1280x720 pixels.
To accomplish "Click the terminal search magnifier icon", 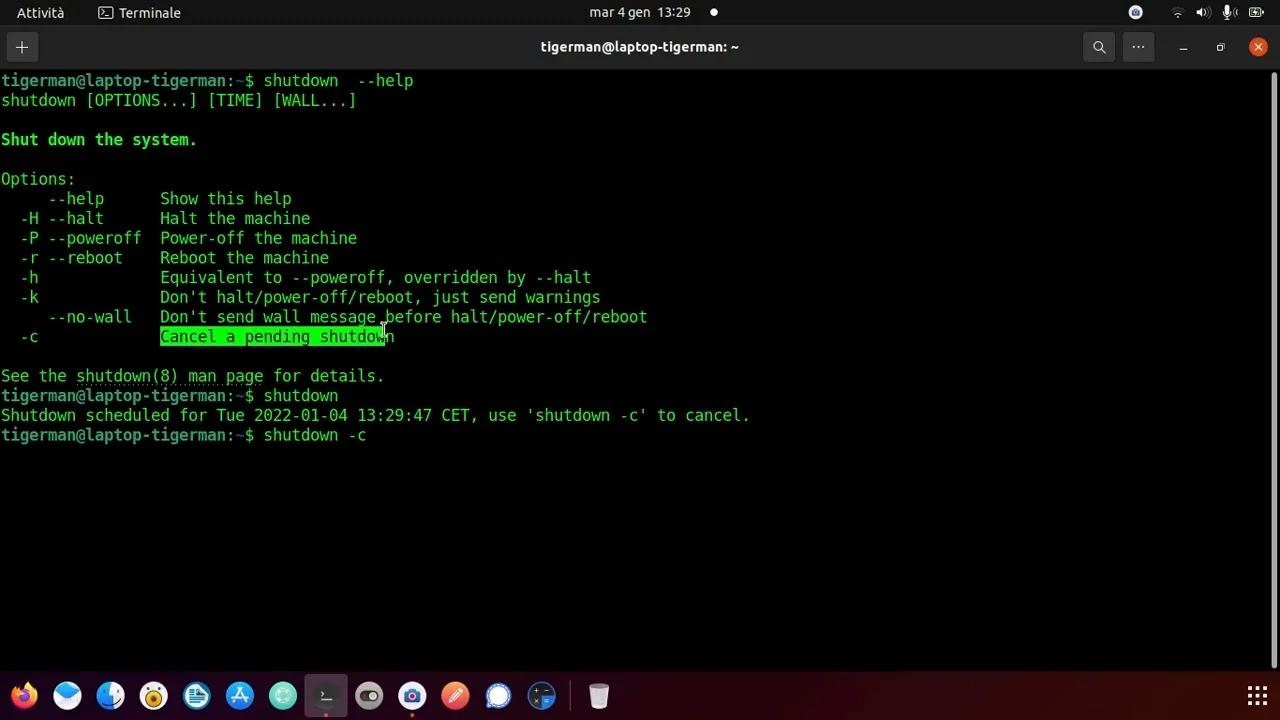I will pyautogui.click(x=1099, y=47).
